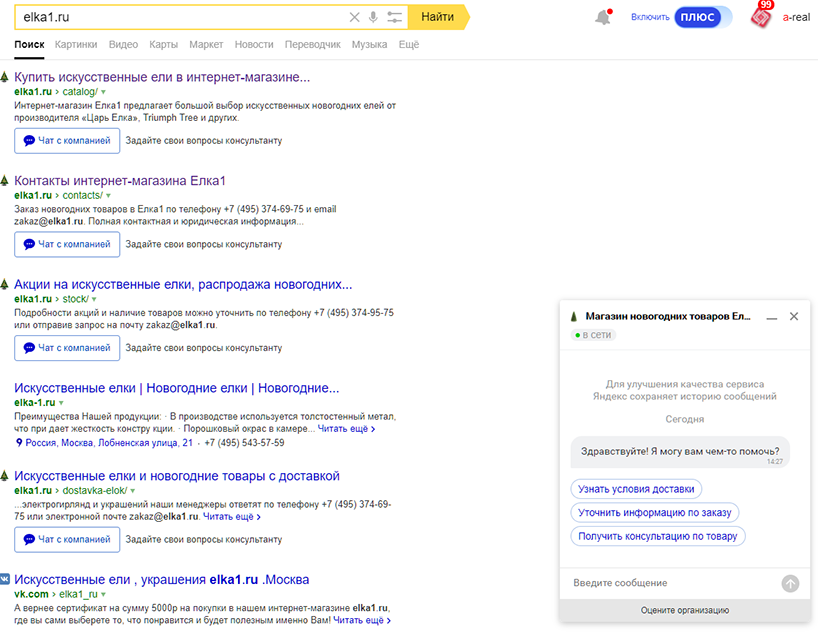Click the tree favicon next to Купить искусственные ели
818x634 pixels.
pos(5,77)
